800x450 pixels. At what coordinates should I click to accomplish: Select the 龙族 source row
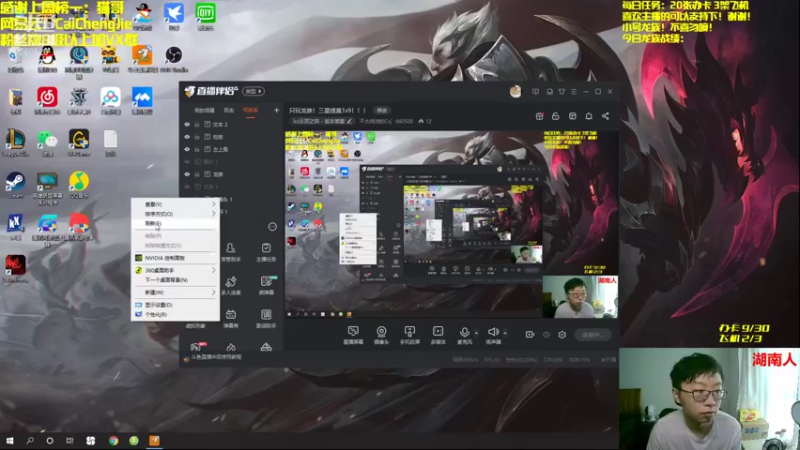pyautogui.click(x=232, y=174)
